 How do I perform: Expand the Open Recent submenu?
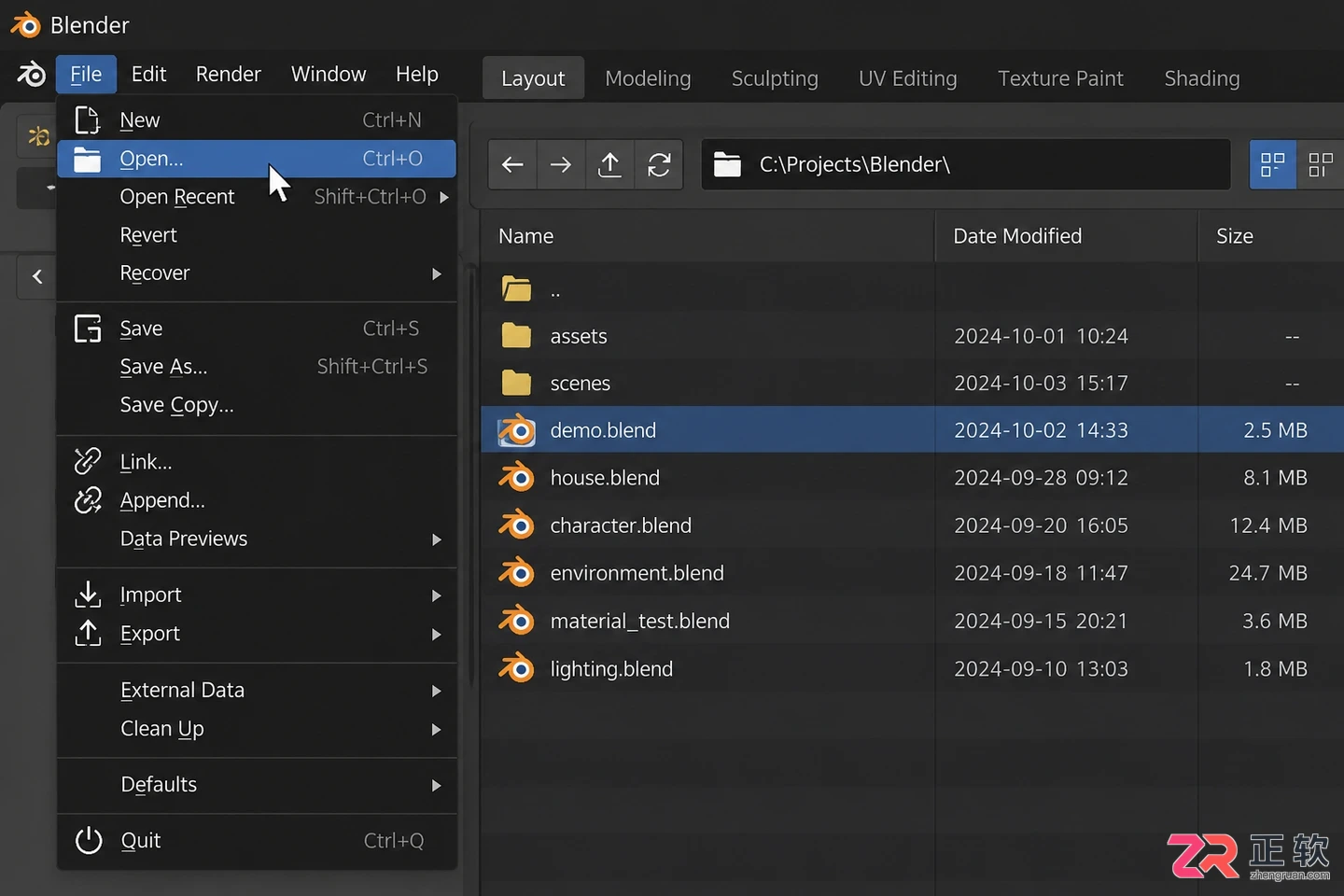click(444, 197)
